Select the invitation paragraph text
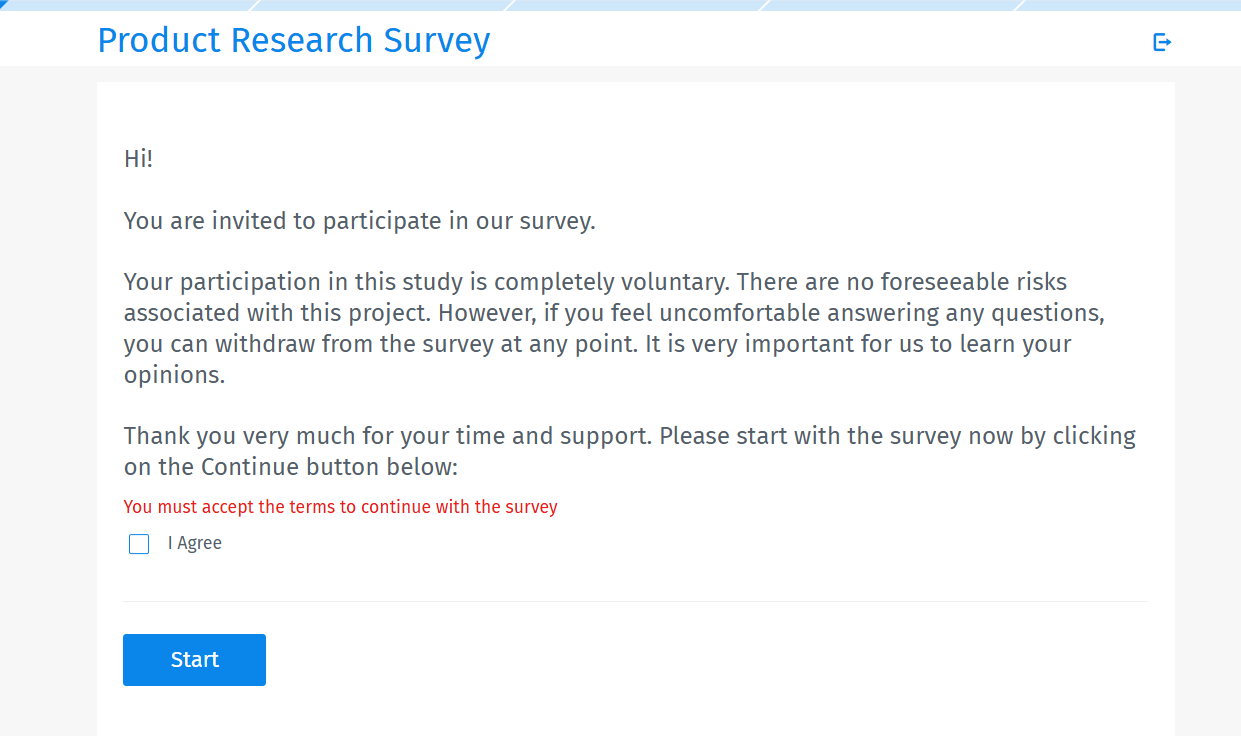The image size is (1241, 736). click(359, 220)
